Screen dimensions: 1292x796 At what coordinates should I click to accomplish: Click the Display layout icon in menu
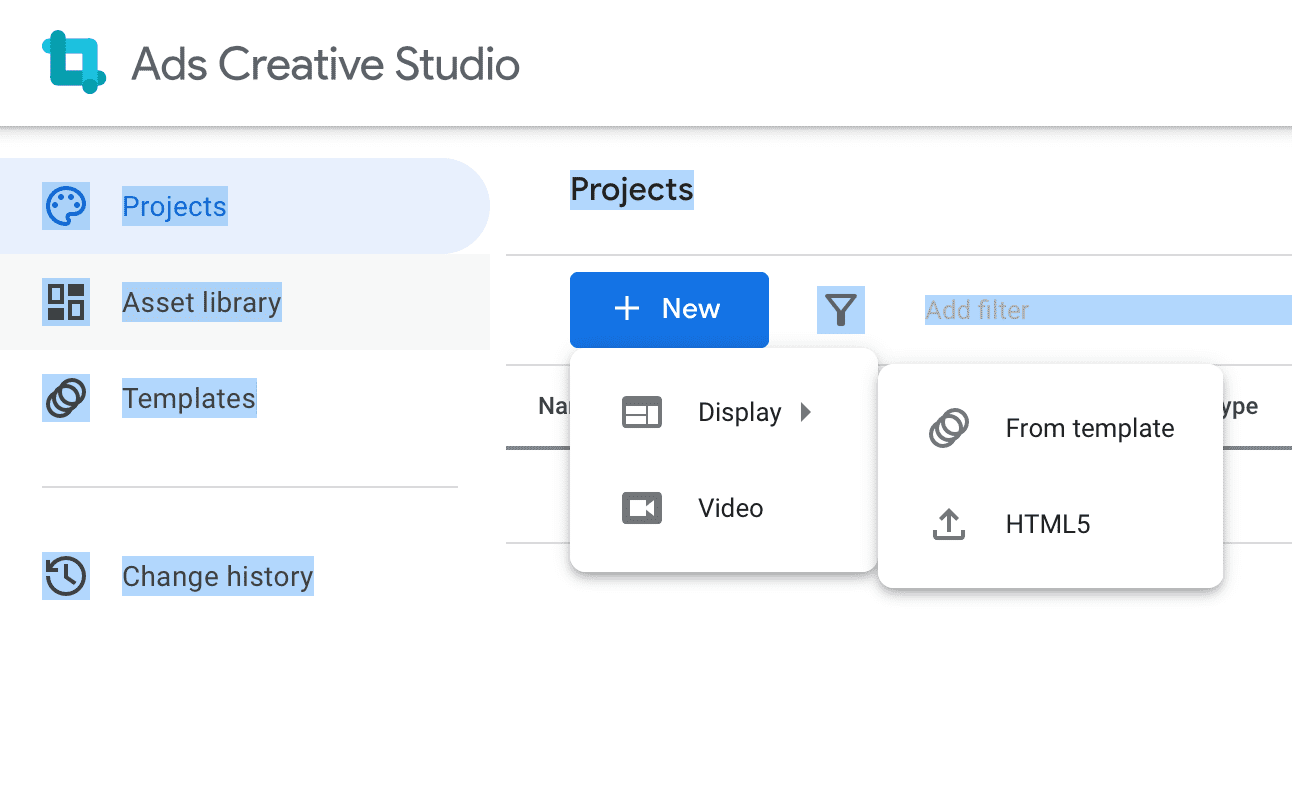click(x=642, y=412)
